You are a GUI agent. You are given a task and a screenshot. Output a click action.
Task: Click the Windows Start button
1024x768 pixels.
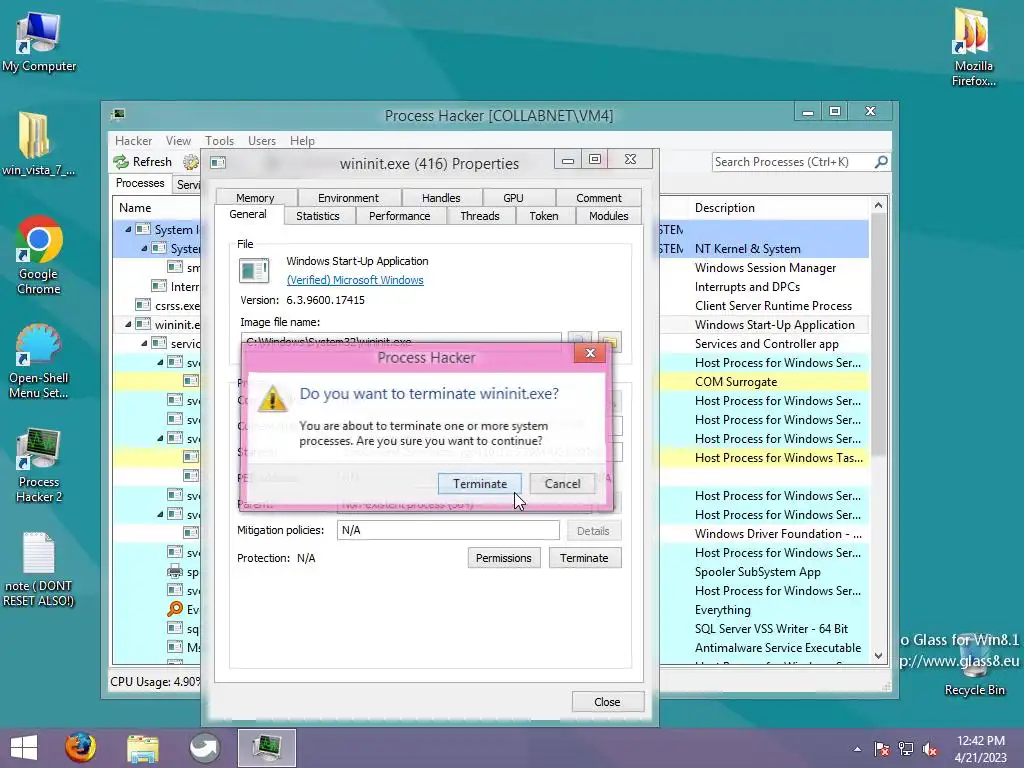coord(24,748)
